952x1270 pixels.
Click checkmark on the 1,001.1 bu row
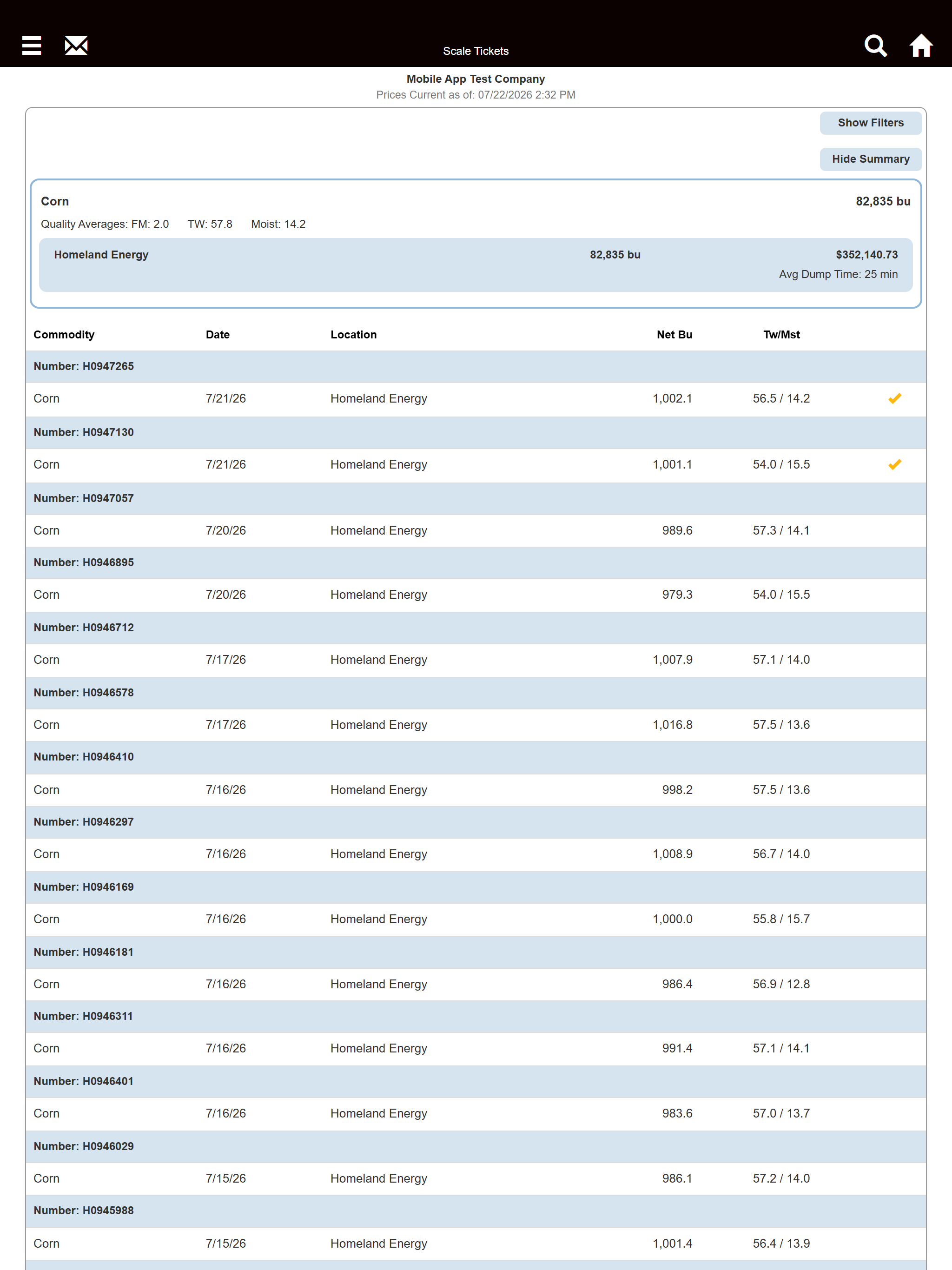[894, 464]
